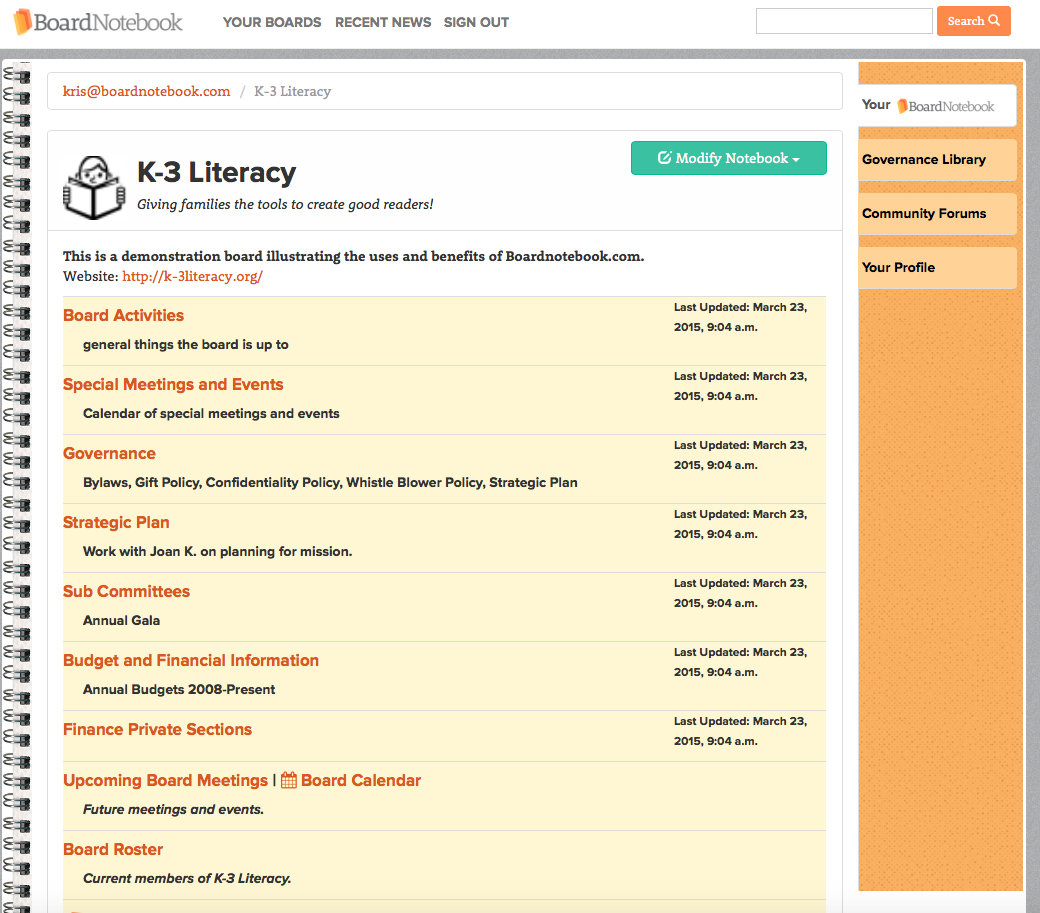
Task: Click the K-3 Literacy breadcrumb text
Action: tap(292, 91)
